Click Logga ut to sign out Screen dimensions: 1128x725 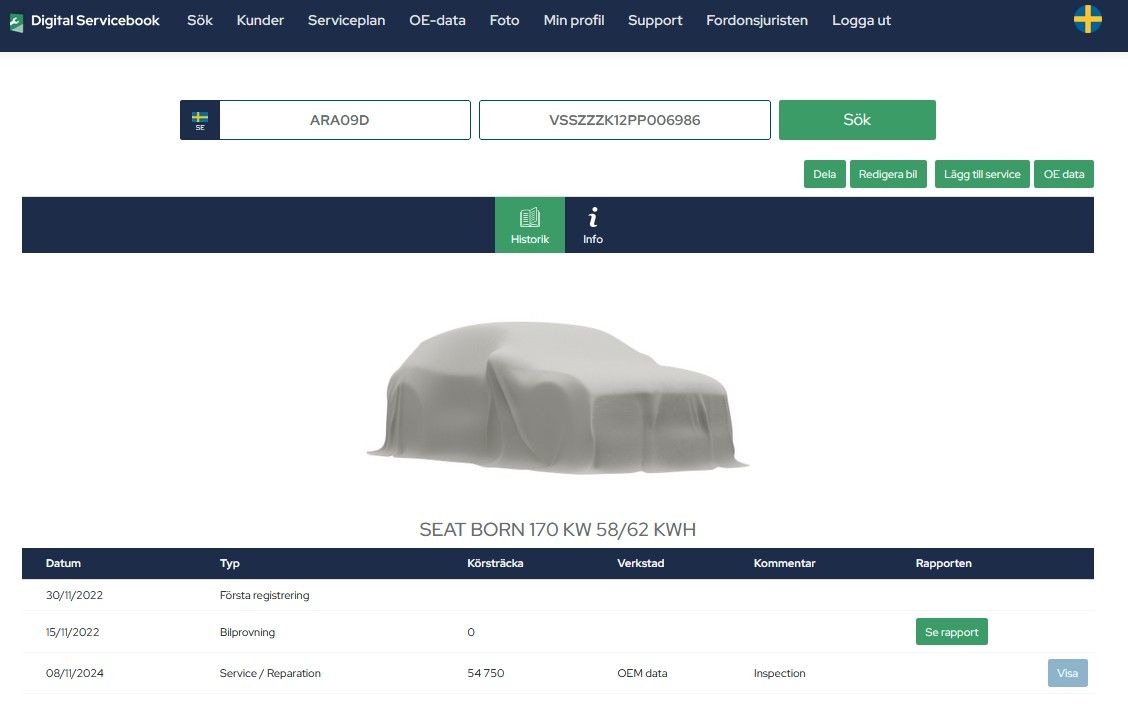click(x=861, y=20)
